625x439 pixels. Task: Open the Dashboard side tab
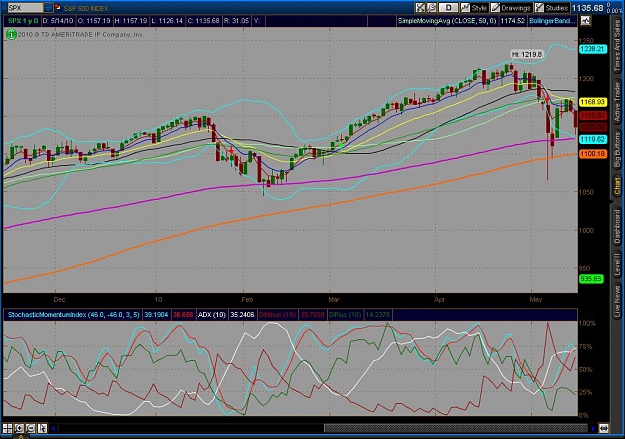(617, 226)
